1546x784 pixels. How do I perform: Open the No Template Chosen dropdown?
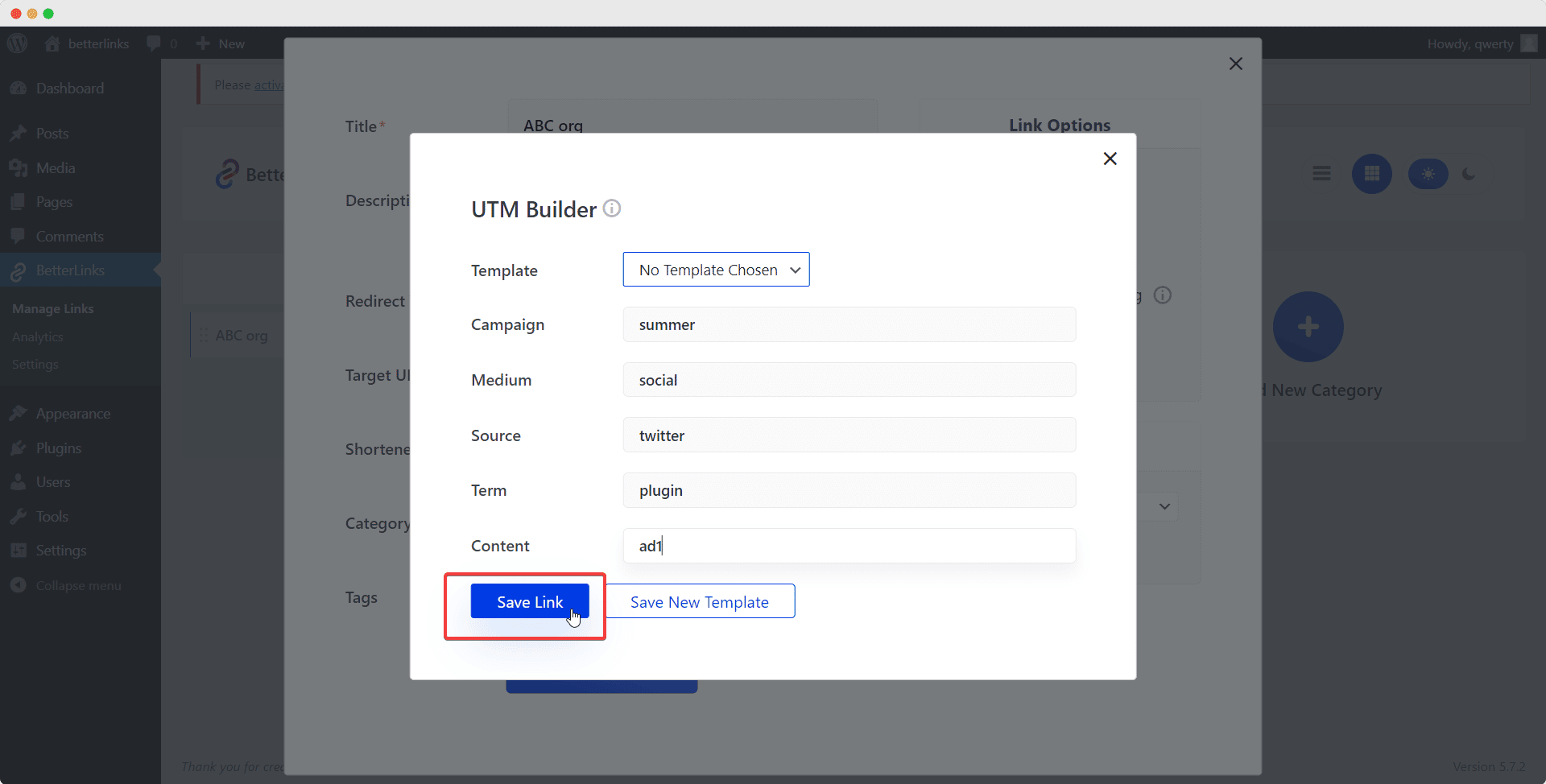716,269
